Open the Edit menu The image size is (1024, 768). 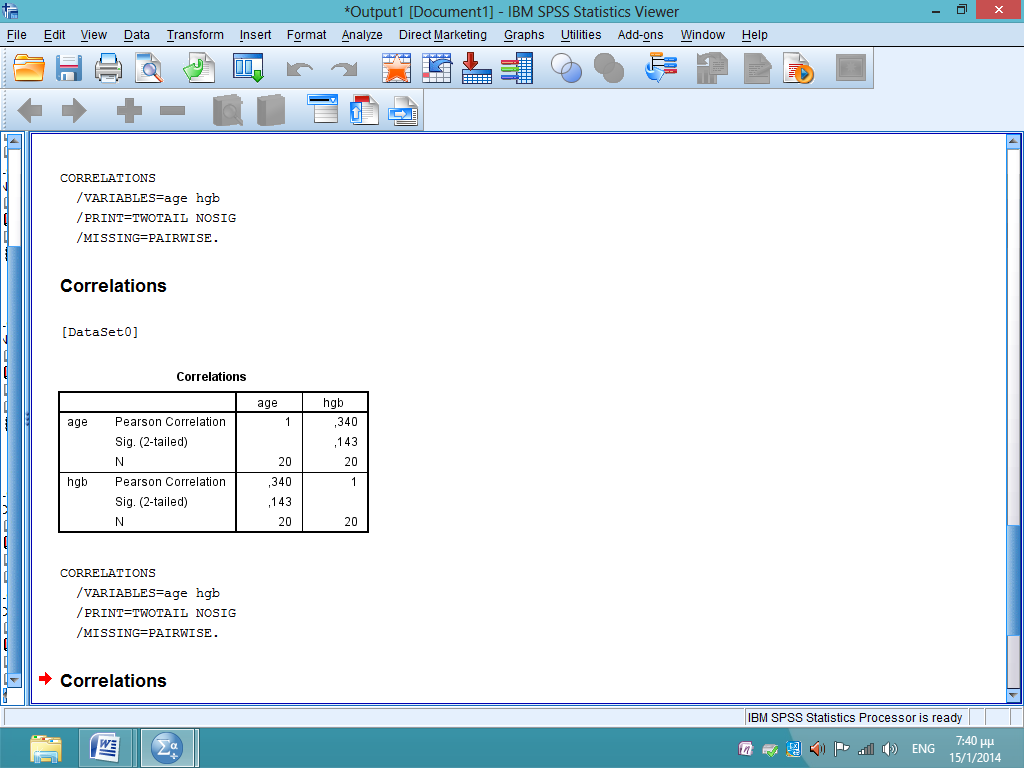[54, 35]
